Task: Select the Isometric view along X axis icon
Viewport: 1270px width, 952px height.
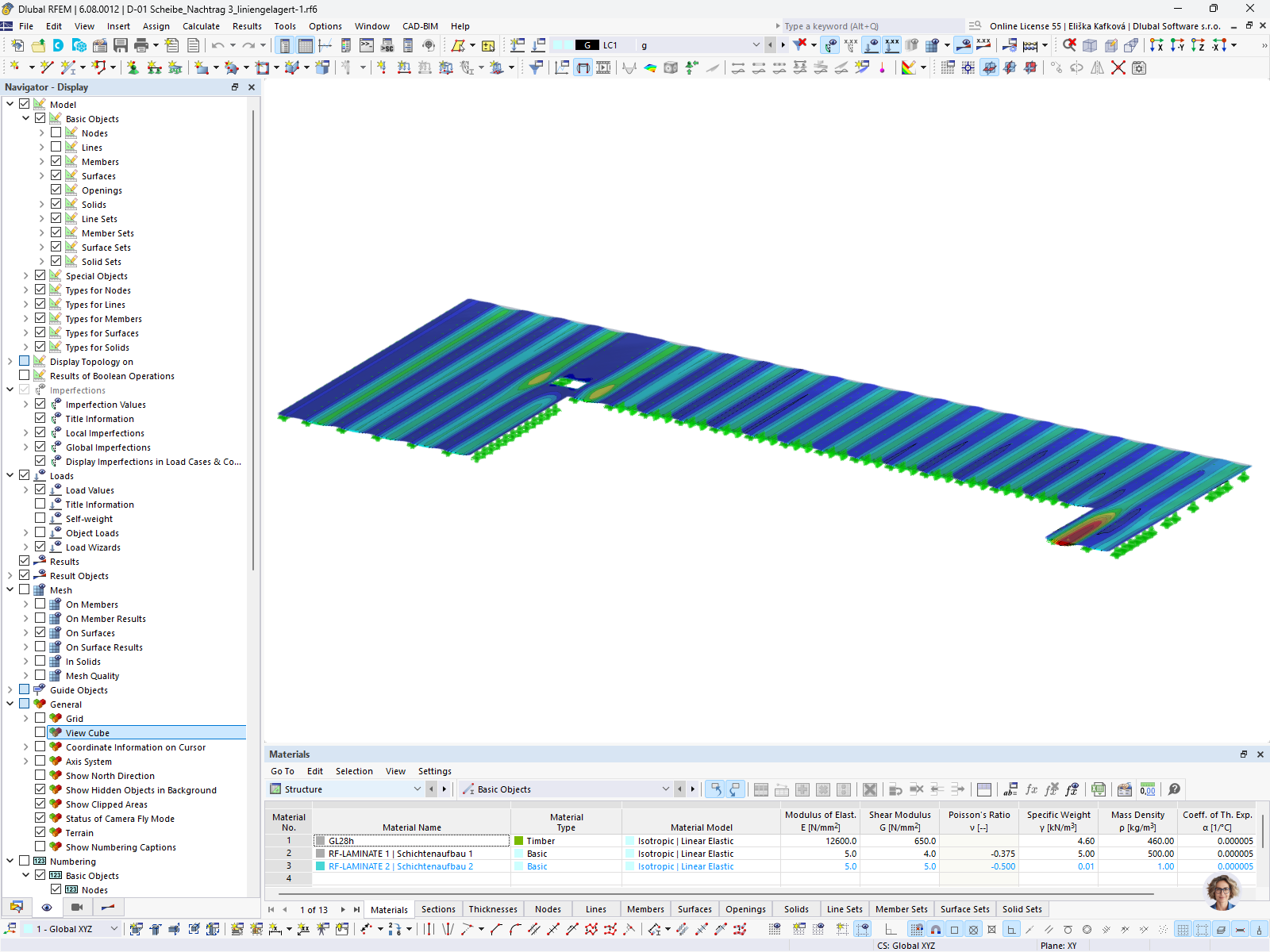Action: [x=1155, y=45]
